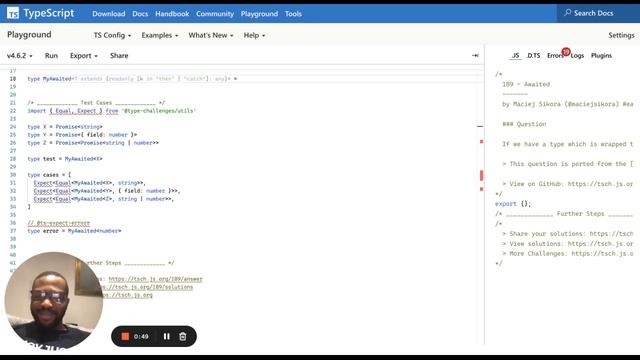This screenshot has height=360, width=640.
Task: Click 'type error = MyAwaited<number>' line
Action: (74, 231)
